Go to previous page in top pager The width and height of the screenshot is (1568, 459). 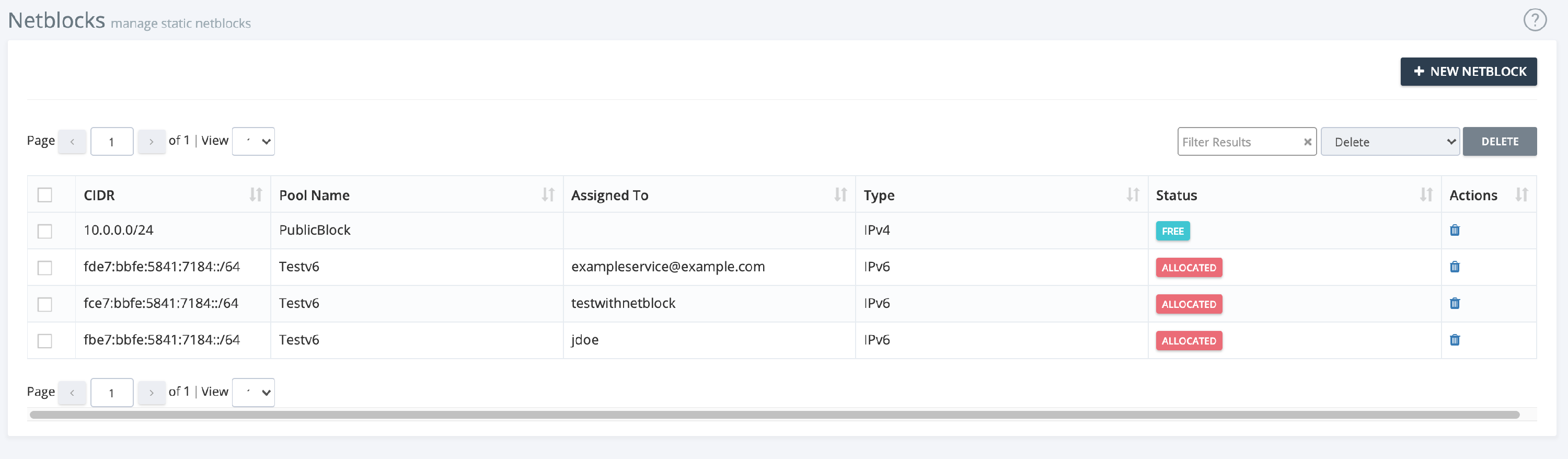coord(72,142)
